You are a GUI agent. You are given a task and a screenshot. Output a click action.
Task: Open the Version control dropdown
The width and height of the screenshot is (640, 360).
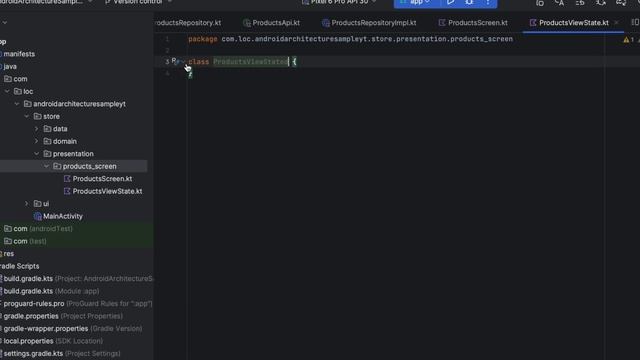(138, 2)
